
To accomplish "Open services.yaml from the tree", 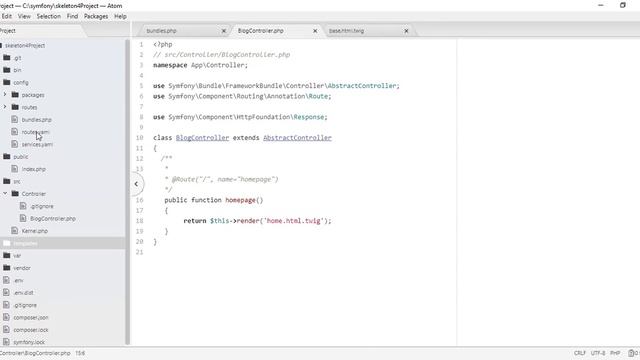I will point(37,144).
